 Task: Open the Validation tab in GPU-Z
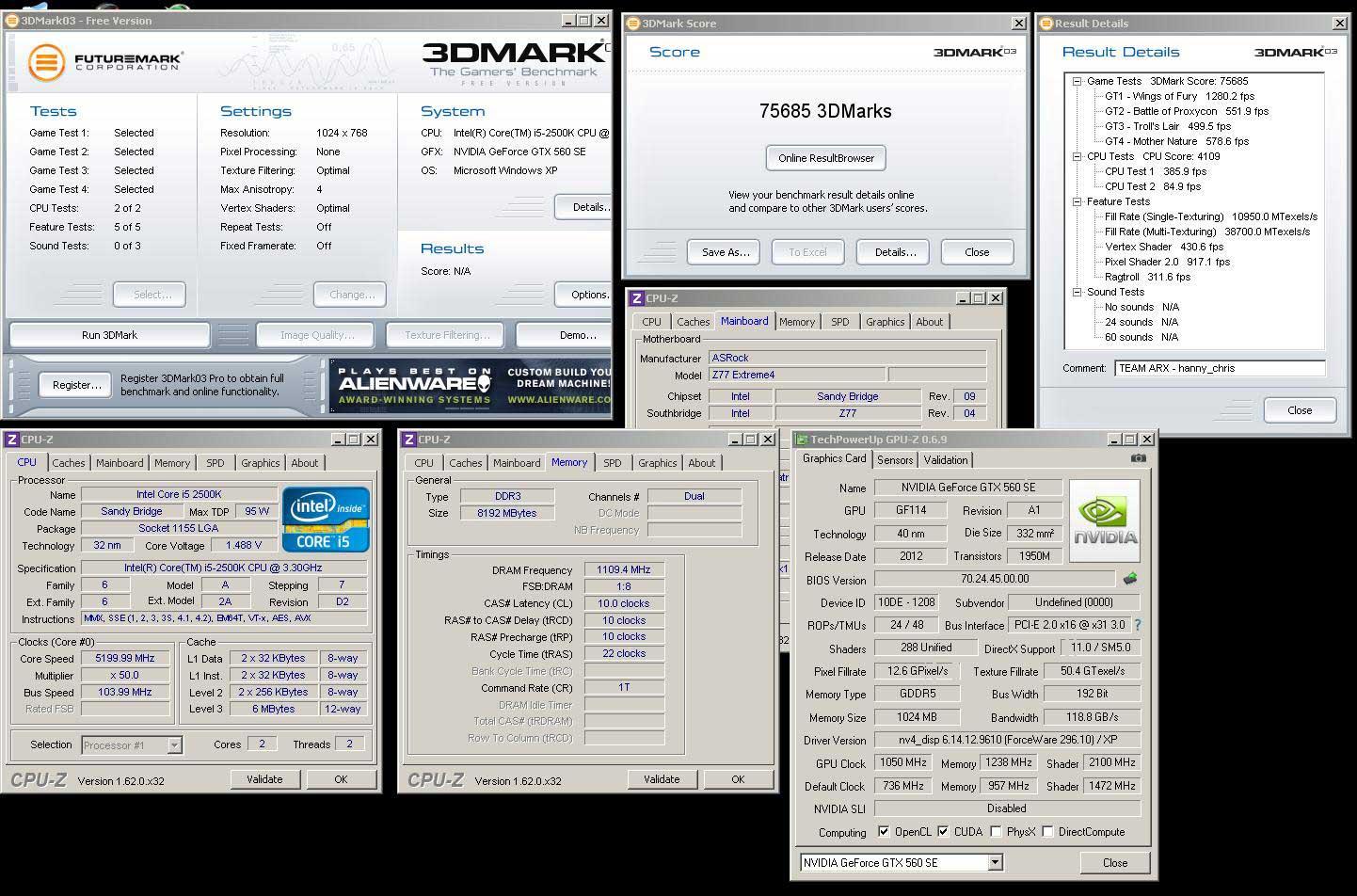(946, 460)
